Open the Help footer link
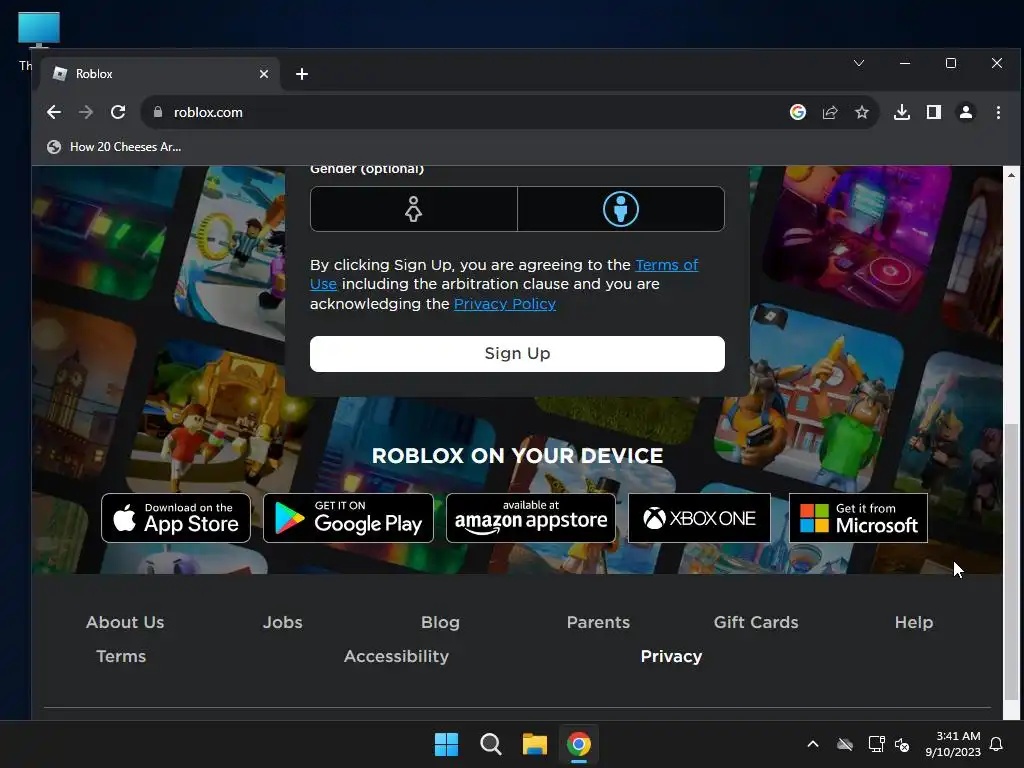 (914, 622)
